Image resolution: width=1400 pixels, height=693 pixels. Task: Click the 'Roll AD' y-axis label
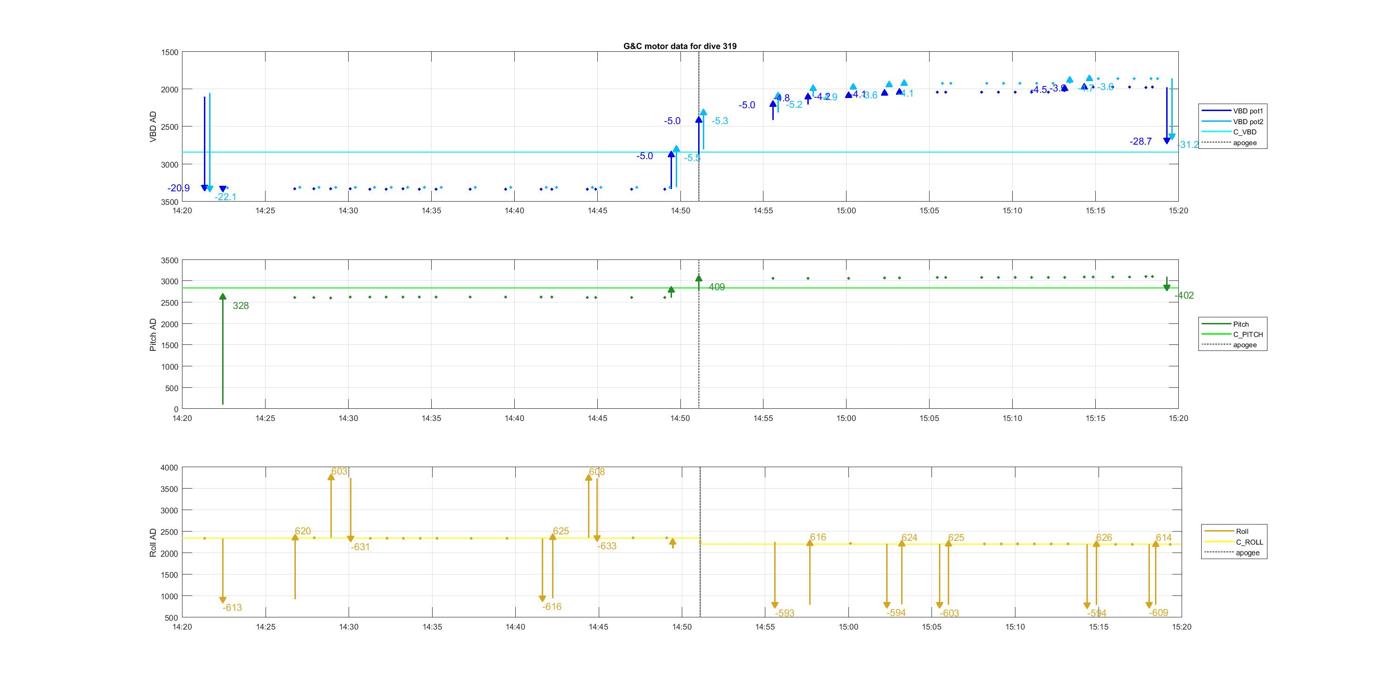pos(154,541)
